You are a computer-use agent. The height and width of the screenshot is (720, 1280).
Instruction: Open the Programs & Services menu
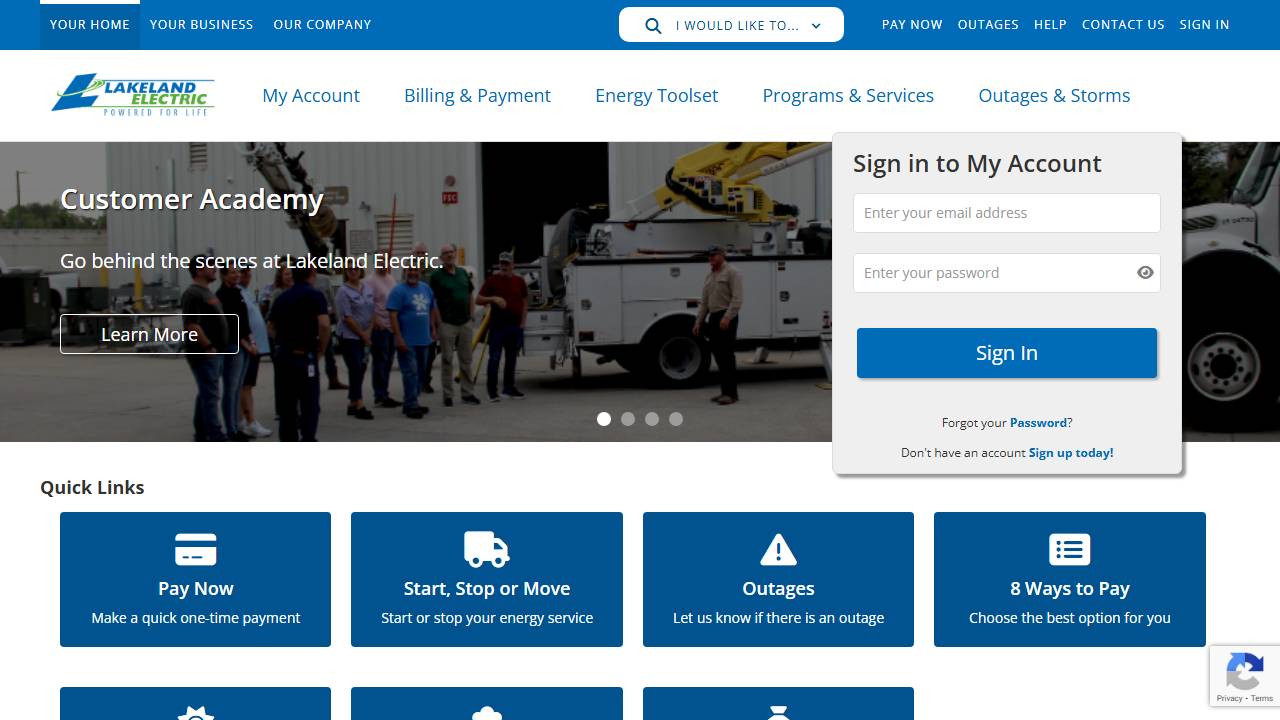848,96
